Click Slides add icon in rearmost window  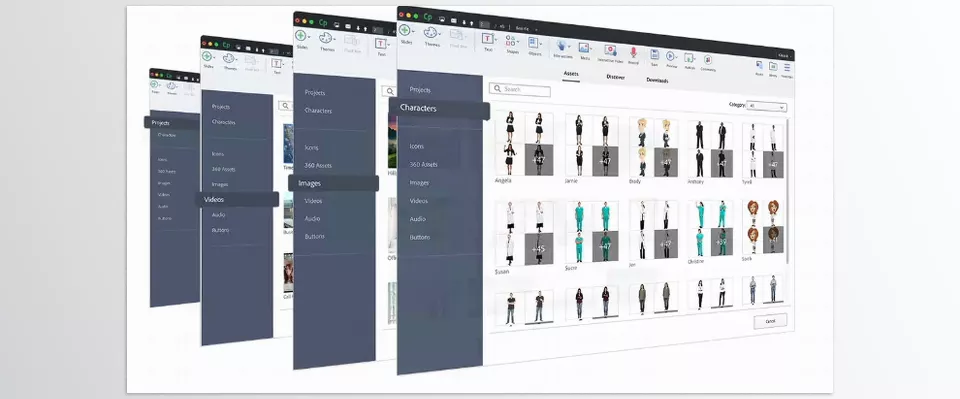click(x=154, y=84)
